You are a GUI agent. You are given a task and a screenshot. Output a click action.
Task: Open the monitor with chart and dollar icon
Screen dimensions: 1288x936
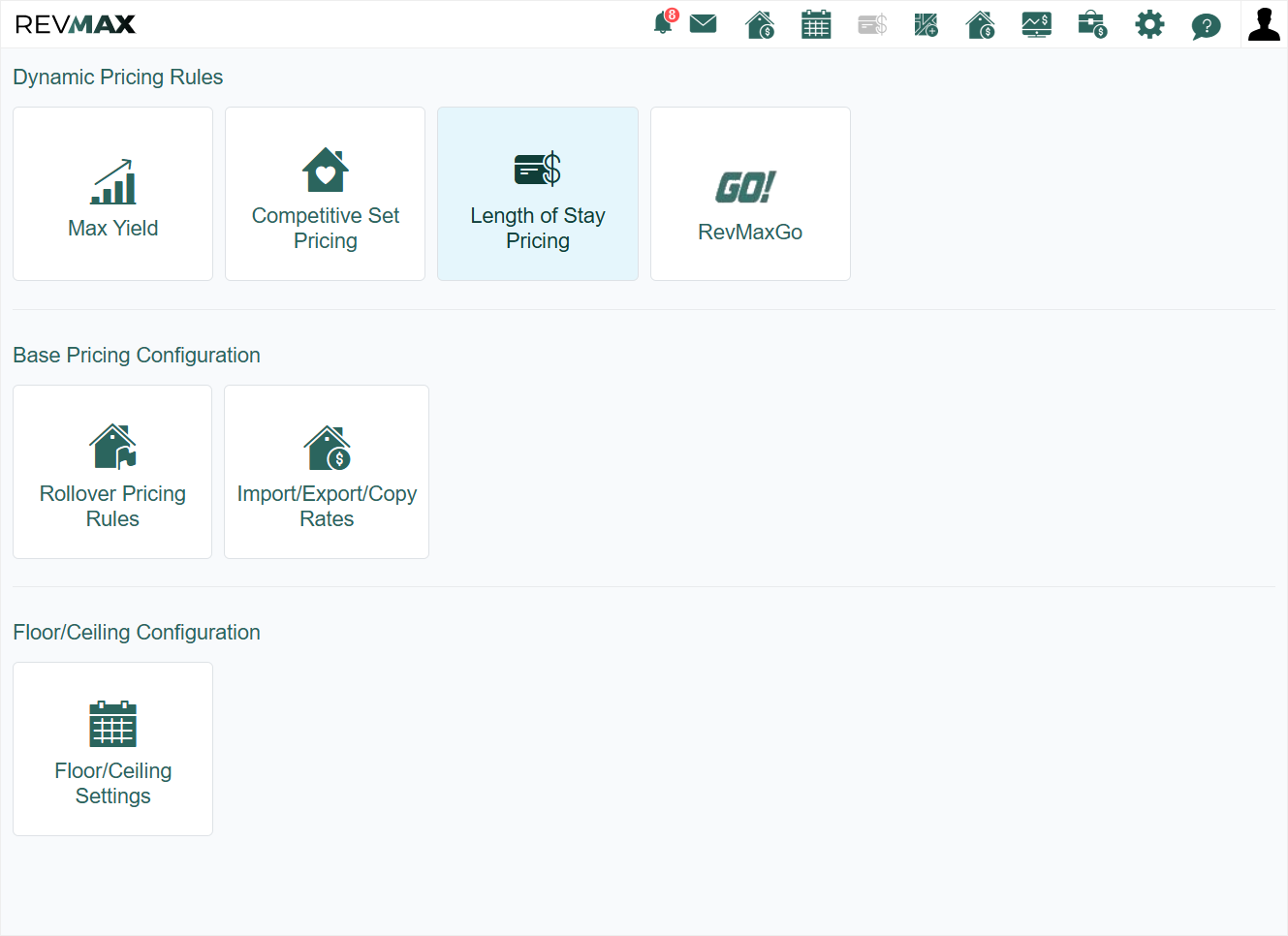[1036, 24]
